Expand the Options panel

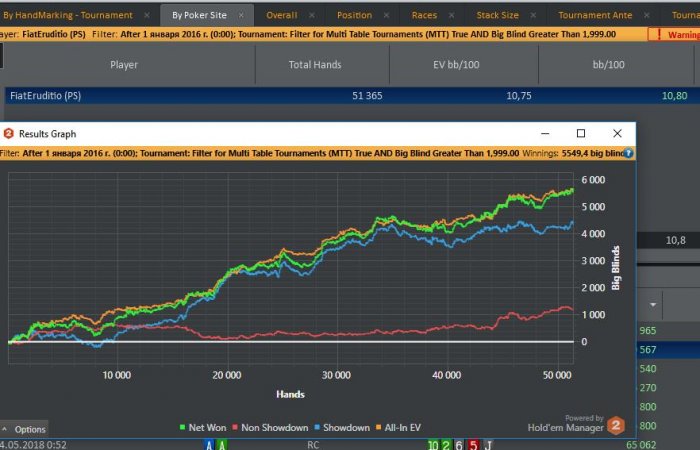[24, 429]
